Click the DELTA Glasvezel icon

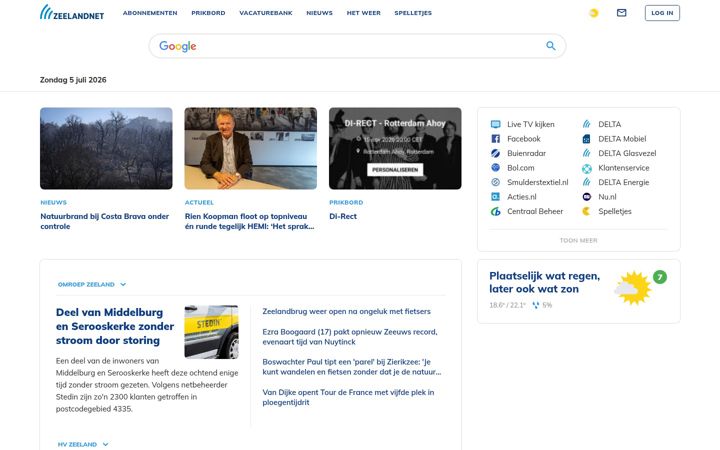[x=586, y=153]
